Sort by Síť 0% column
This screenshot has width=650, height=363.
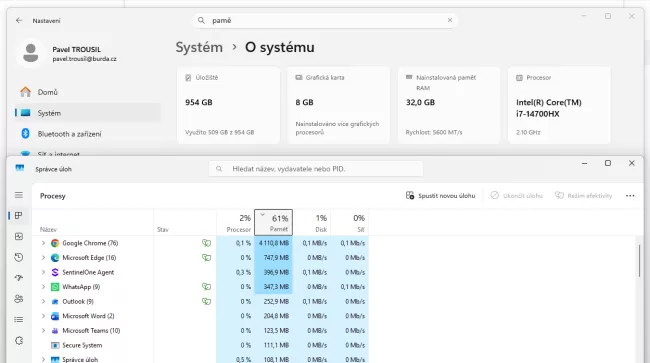[349, 223]
